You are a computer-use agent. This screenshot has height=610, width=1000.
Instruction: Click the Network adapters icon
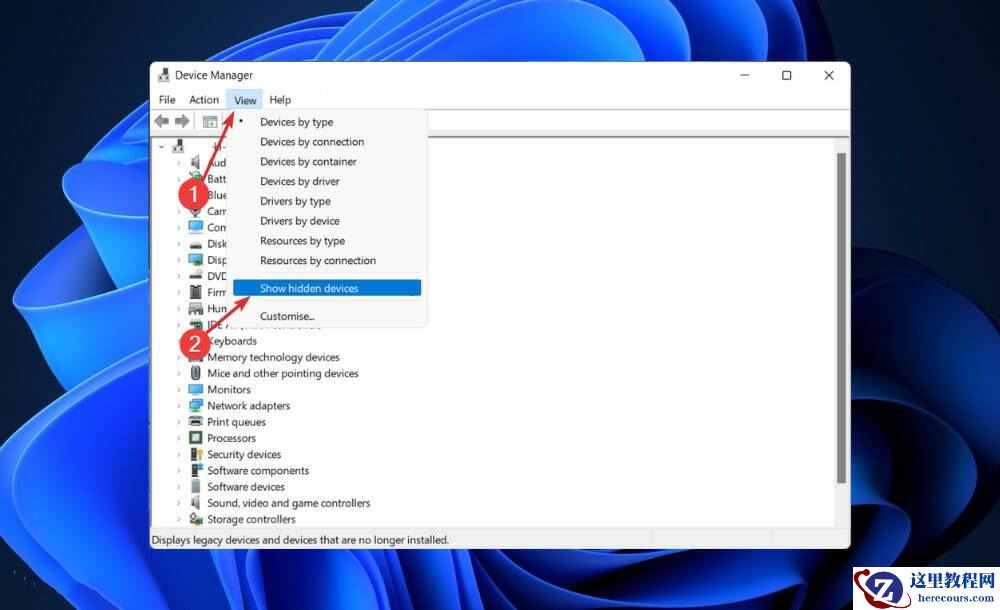click(x=195, y=405)
